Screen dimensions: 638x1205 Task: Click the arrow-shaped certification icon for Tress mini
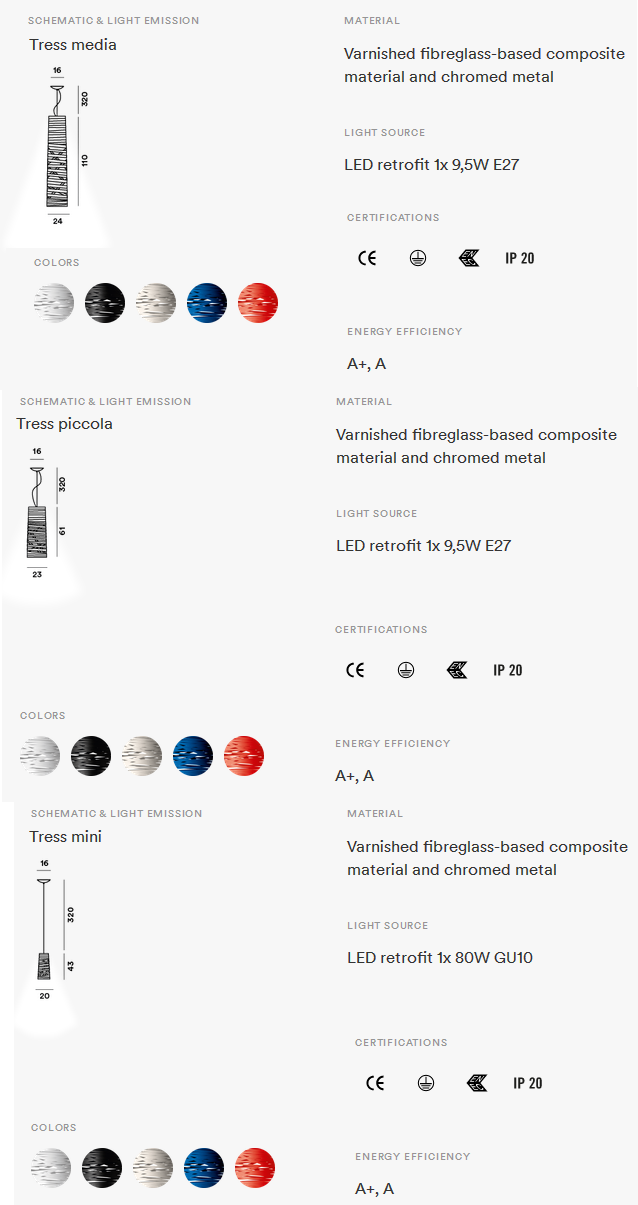(477, 1083)
